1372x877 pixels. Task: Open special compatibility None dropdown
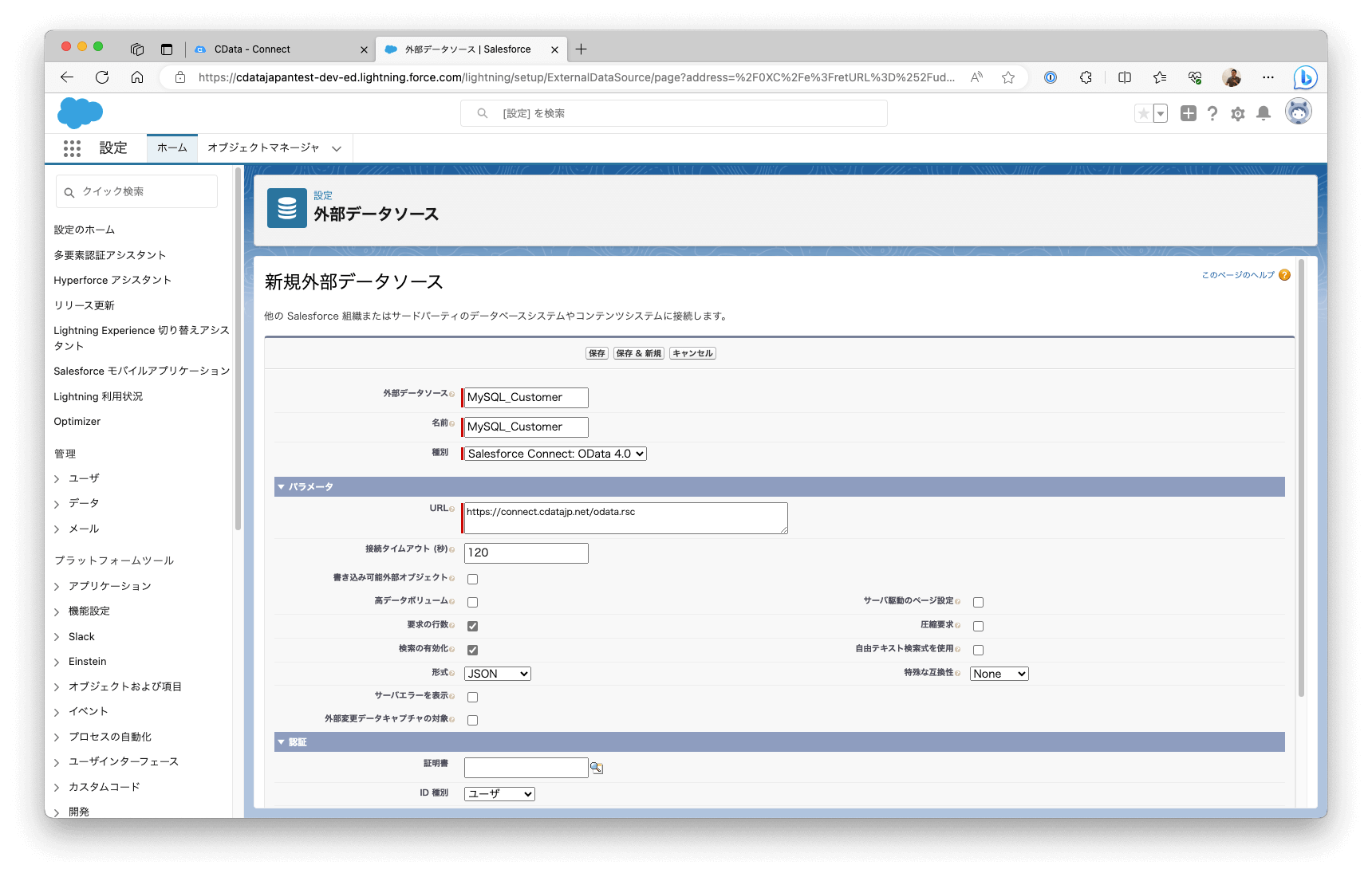tap(999, 674)
